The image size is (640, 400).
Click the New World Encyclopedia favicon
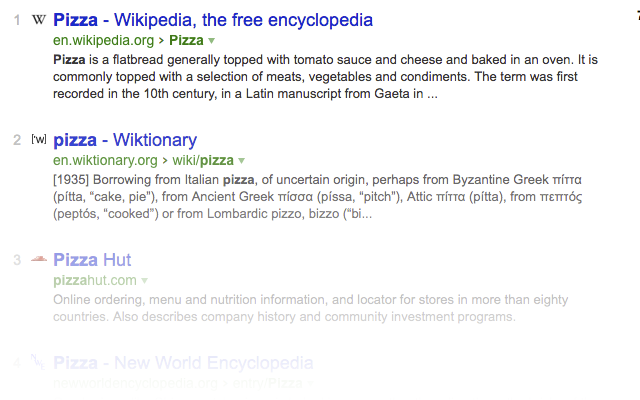[x=38, y=360]
